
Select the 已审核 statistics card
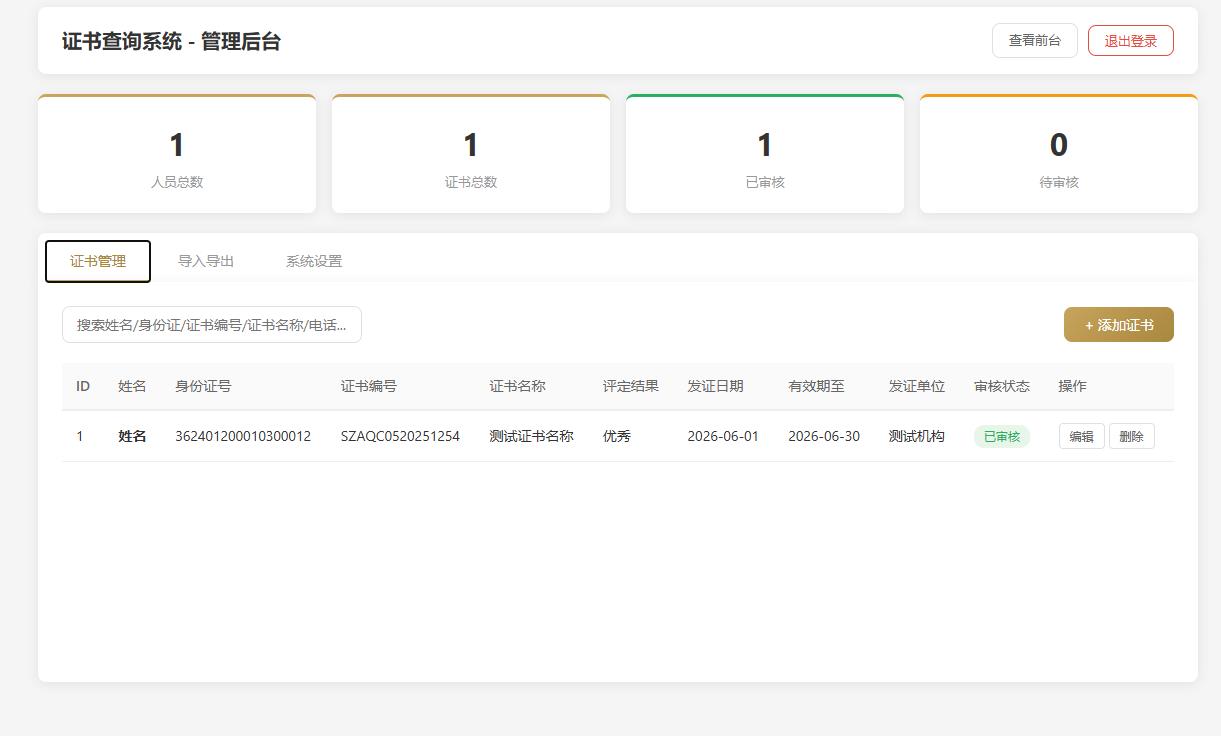click(765, 154)
